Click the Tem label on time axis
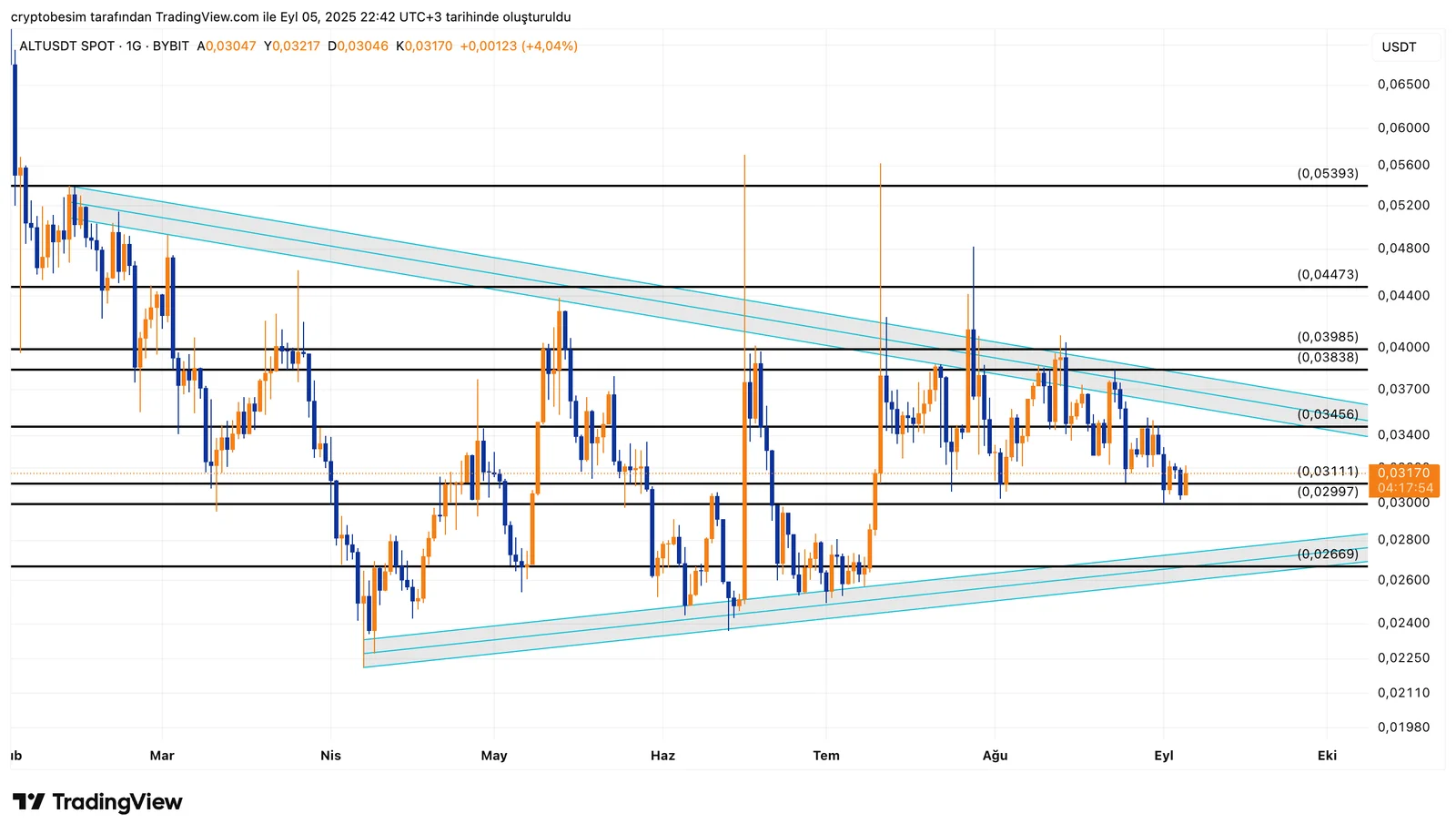The height and width of the screenshot is (834, 1456). (x=826, y=755)
